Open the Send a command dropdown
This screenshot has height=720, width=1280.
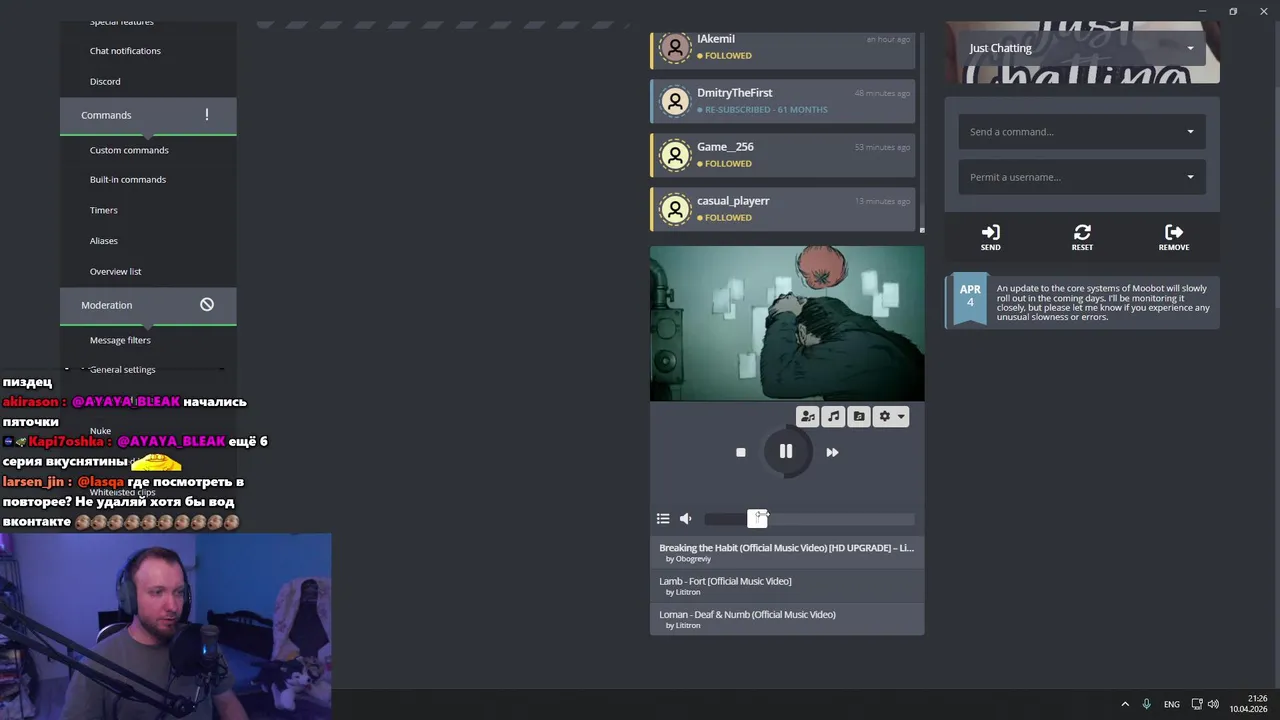click(x=1082, y=132)
